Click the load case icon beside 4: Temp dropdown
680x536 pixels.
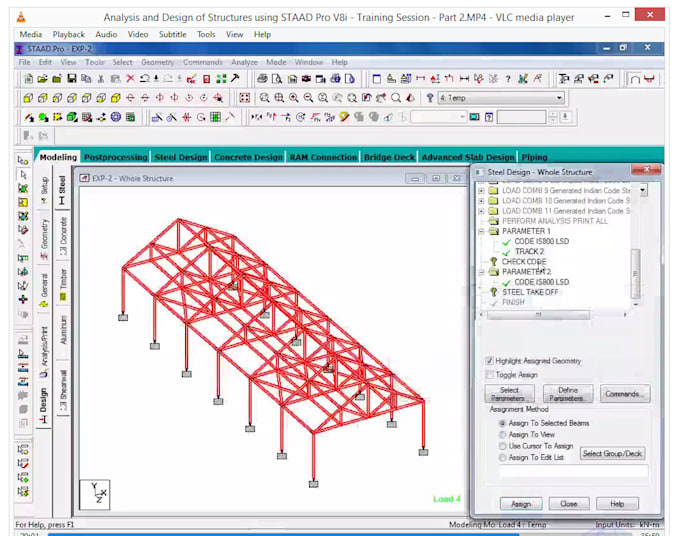click(430, 98)
